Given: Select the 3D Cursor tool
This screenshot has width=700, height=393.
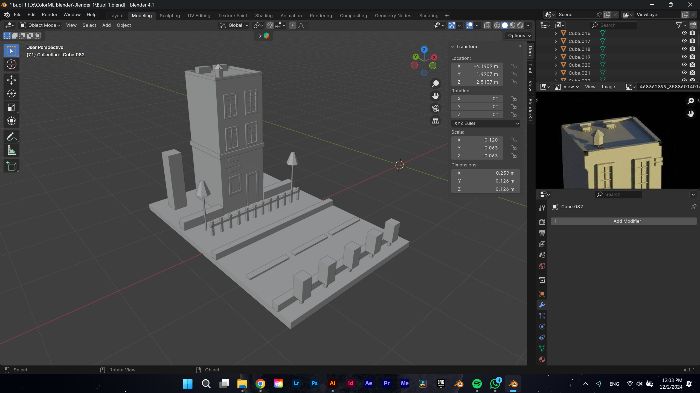Looking at the screenshot, I should coord(12,65).
